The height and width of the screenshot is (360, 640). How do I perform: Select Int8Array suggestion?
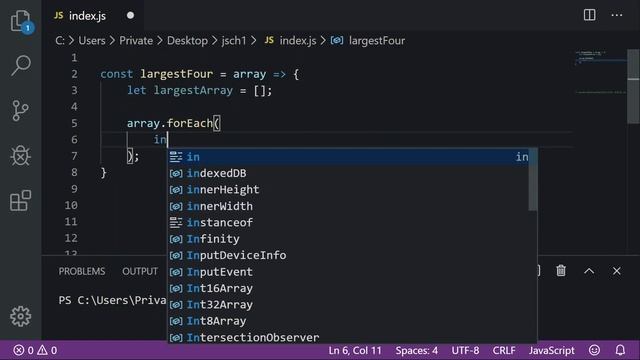tap(348, 321)
